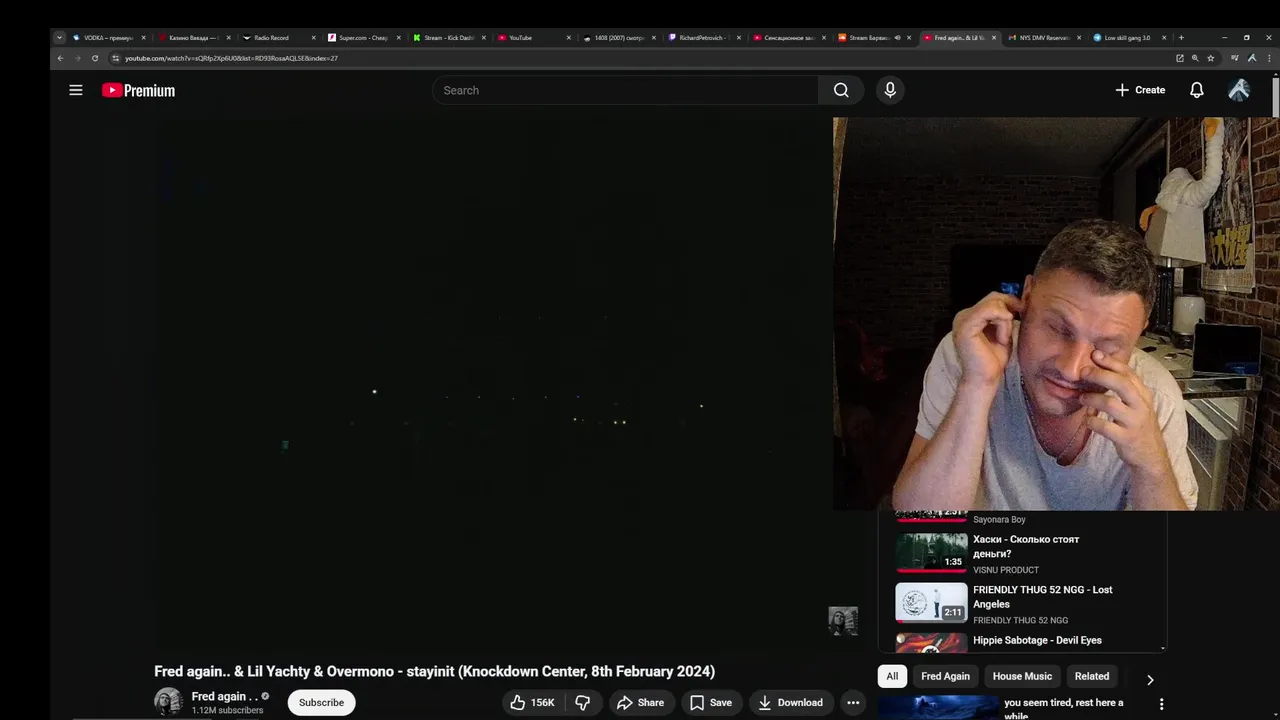Screen dimensions: 1280x720
Task: Close the VODKA tab
Action: (x=143, y=38)
